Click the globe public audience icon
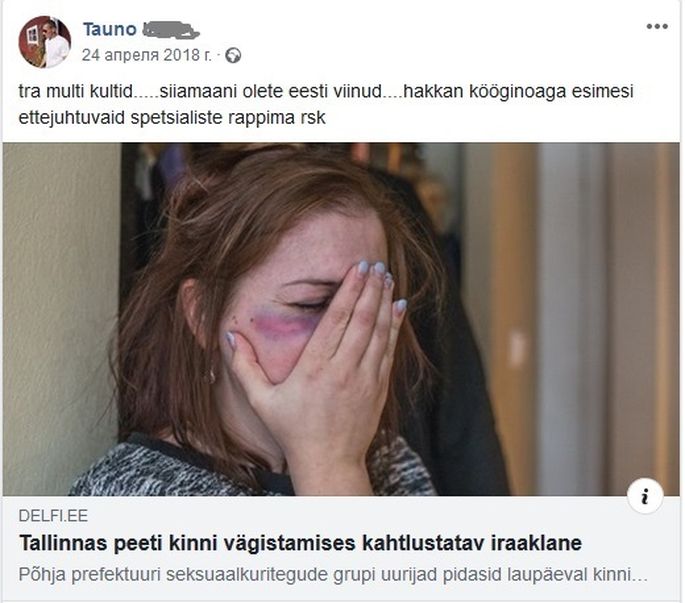 (233, 55)
